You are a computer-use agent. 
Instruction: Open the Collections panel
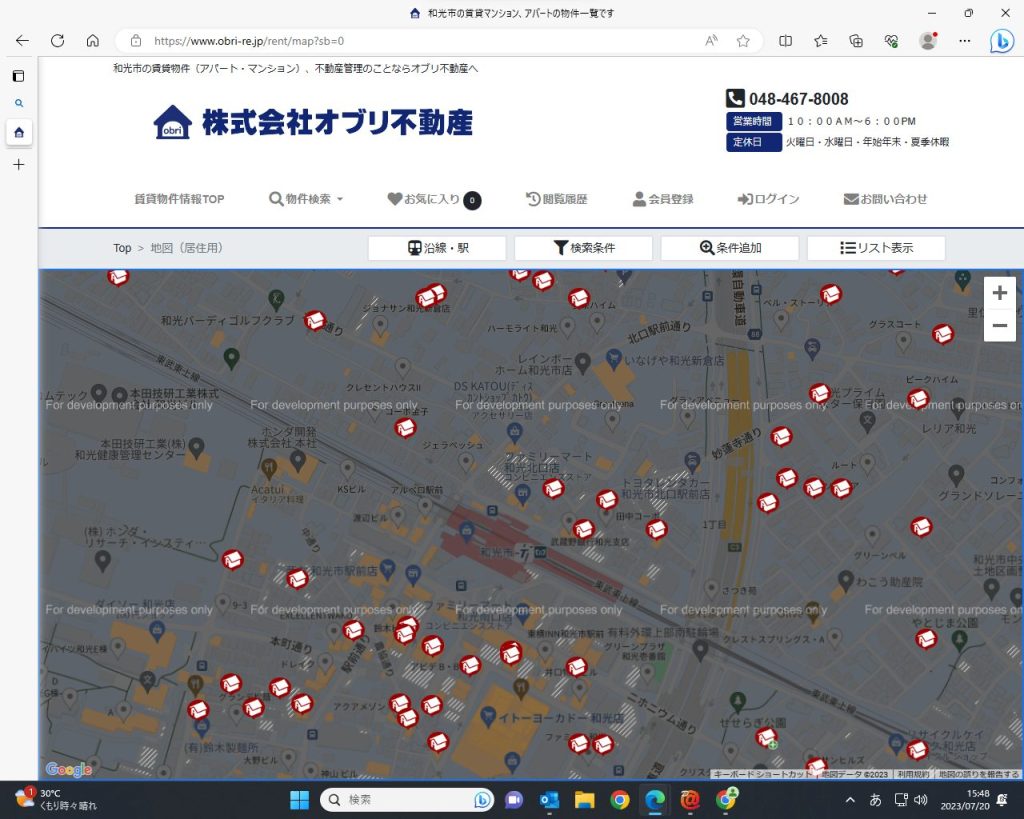coord(856,40)
